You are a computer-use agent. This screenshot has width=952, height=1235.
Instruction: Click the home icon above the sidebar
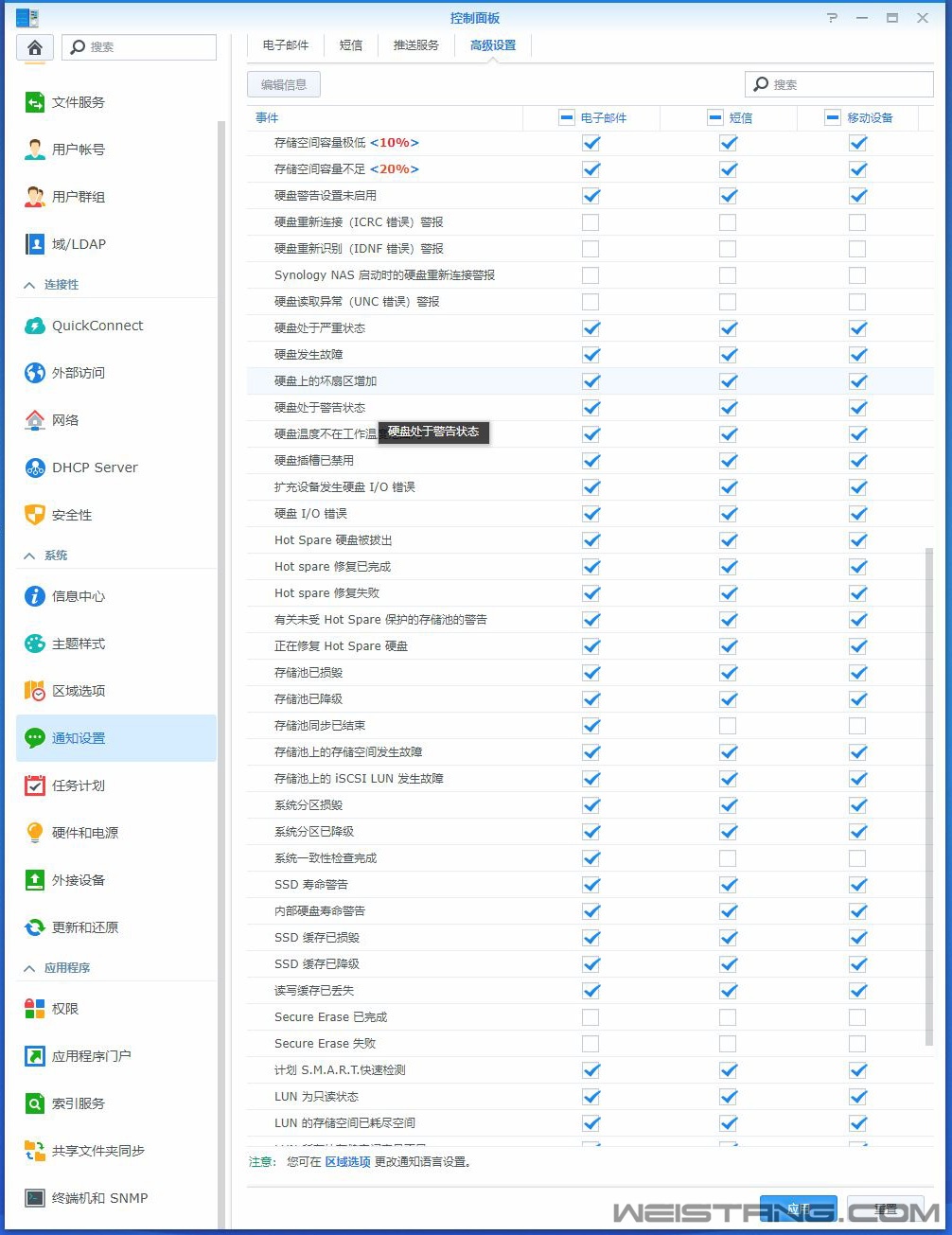(x=33, y=45)
